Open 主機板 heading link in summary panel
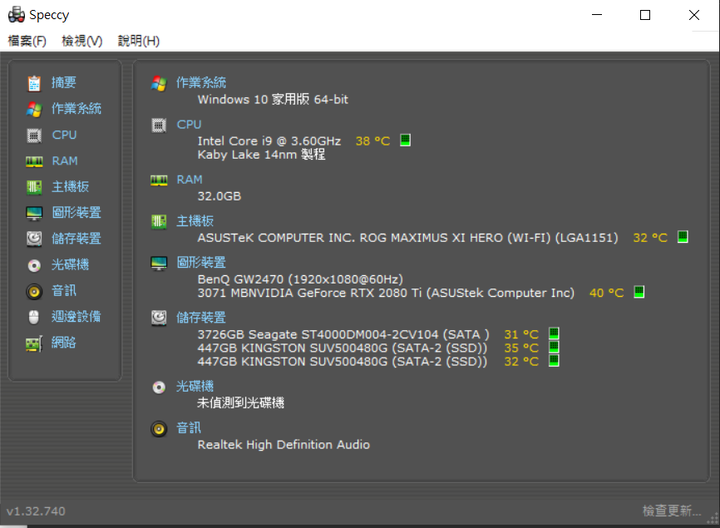Viewport: 720px width, 528px height. point(195,221)
